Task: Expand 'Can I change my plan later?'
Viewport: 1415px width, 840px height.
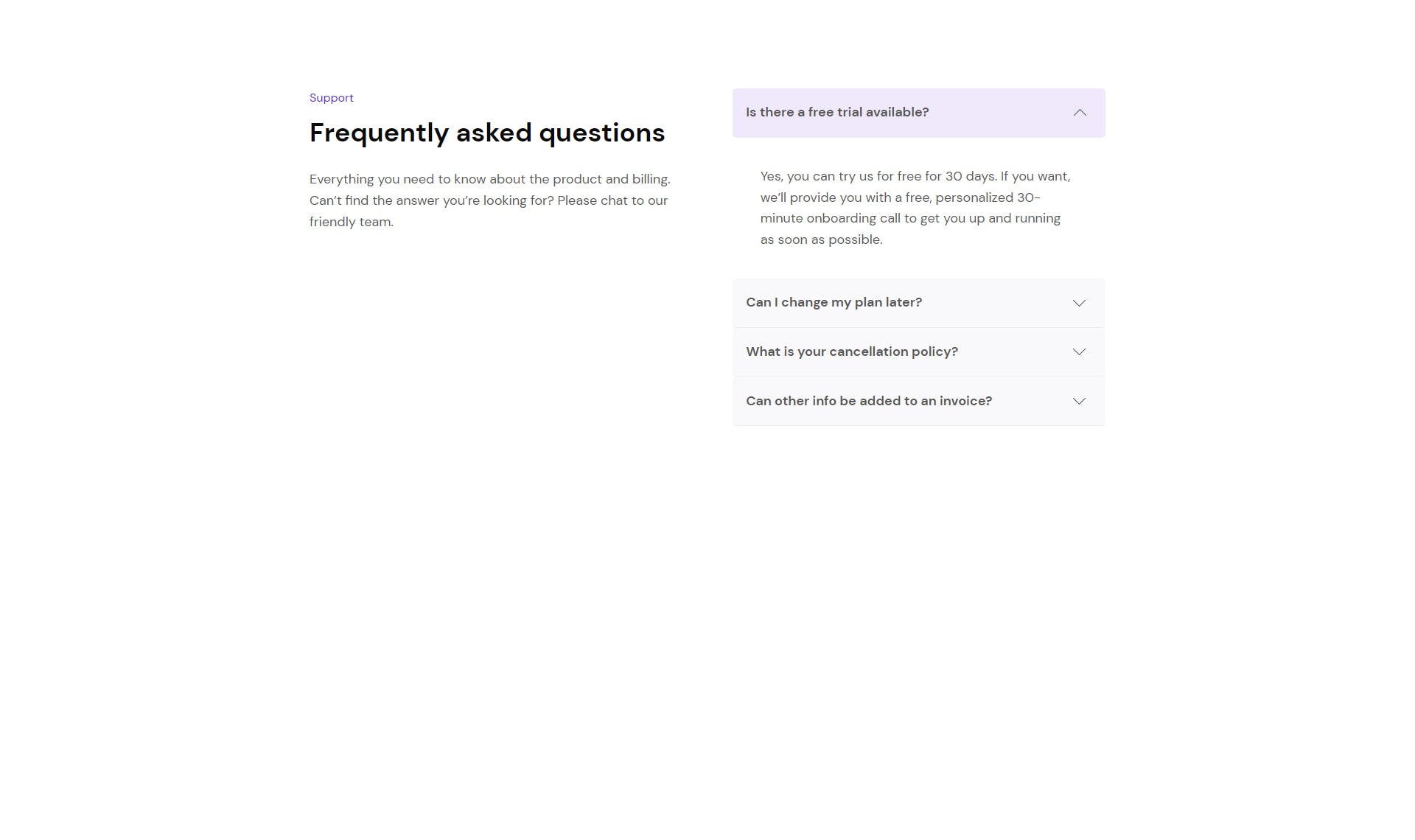Action: coord(918,303)
